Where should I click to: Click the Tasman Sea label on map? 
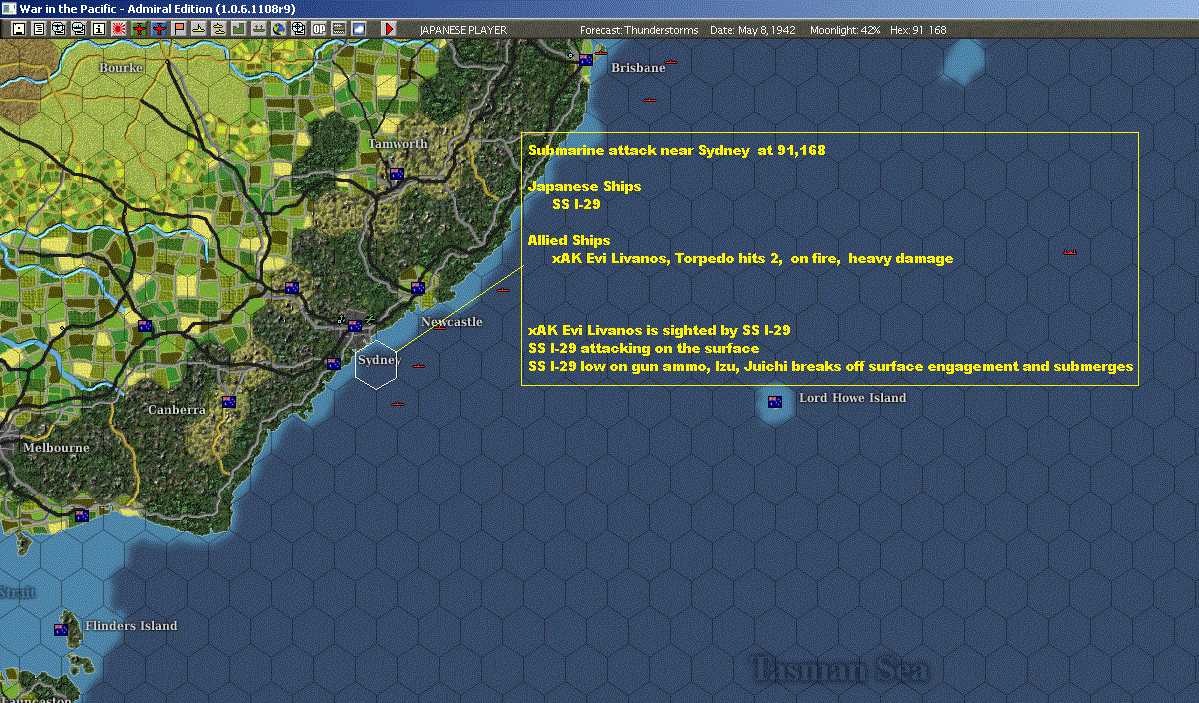[x=840, y=669]
